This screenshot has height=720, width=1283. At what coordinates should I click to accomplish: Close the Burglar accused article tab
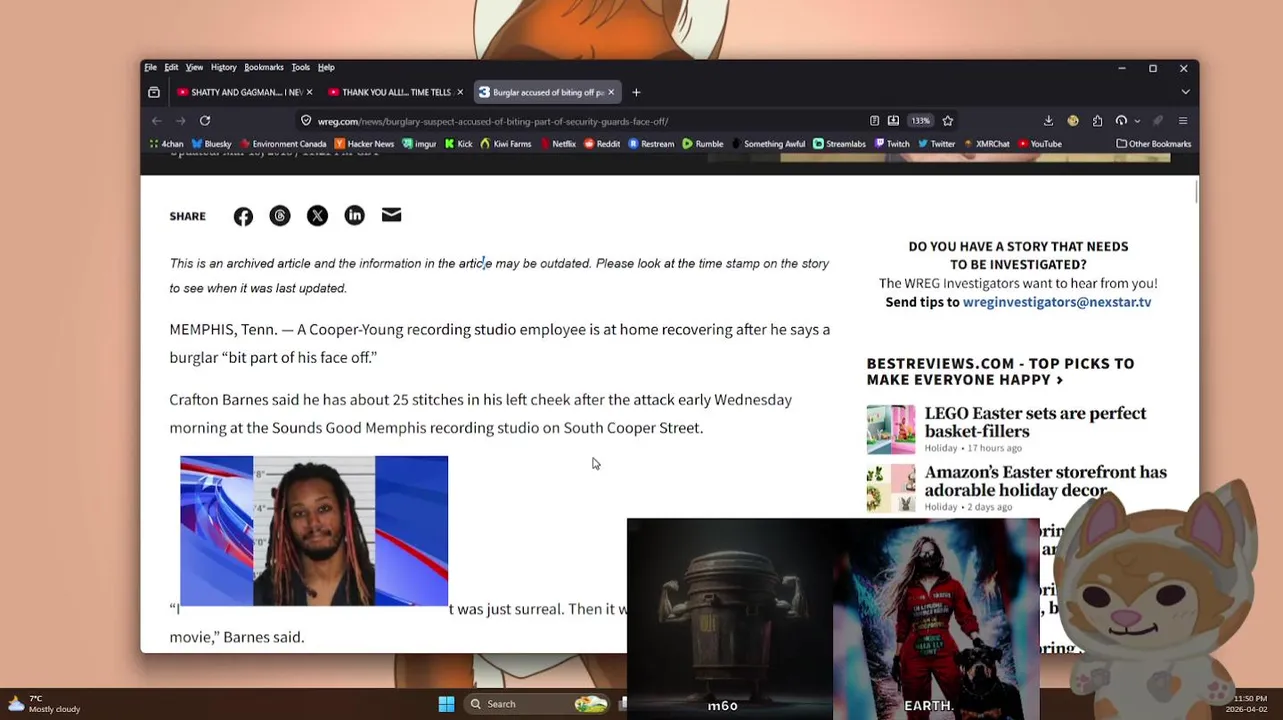click(611, 92)
